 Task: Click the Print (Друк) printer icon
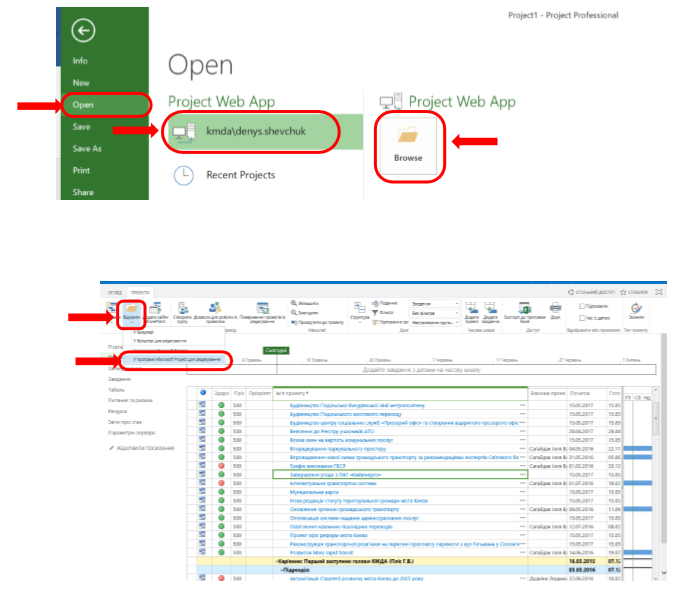(555, 310)
